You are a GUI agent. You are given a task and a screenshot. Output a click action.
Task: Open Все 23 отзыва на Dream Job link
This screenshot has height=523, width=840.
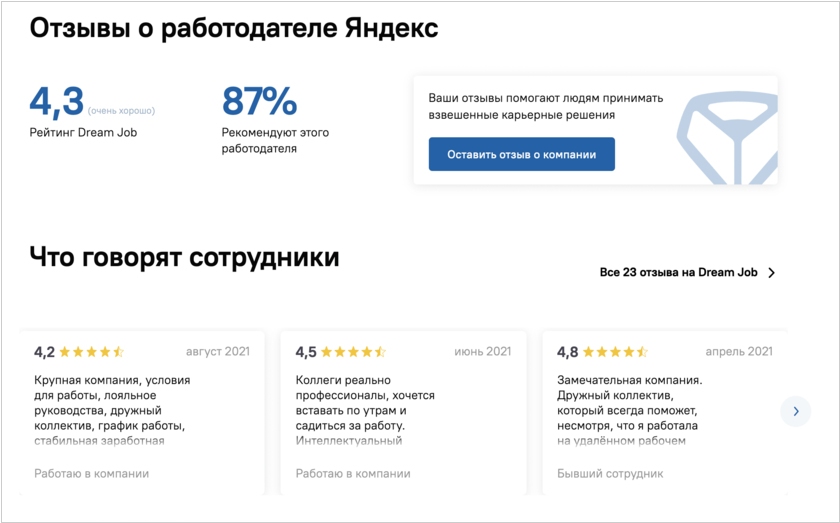point(678,273)
